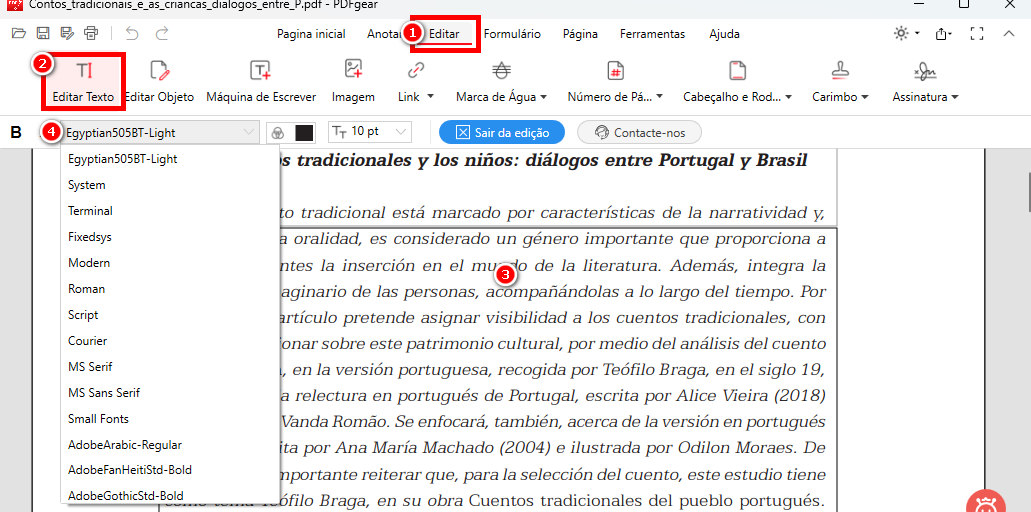Choose MS Sans Serif font

click(170, 393)
